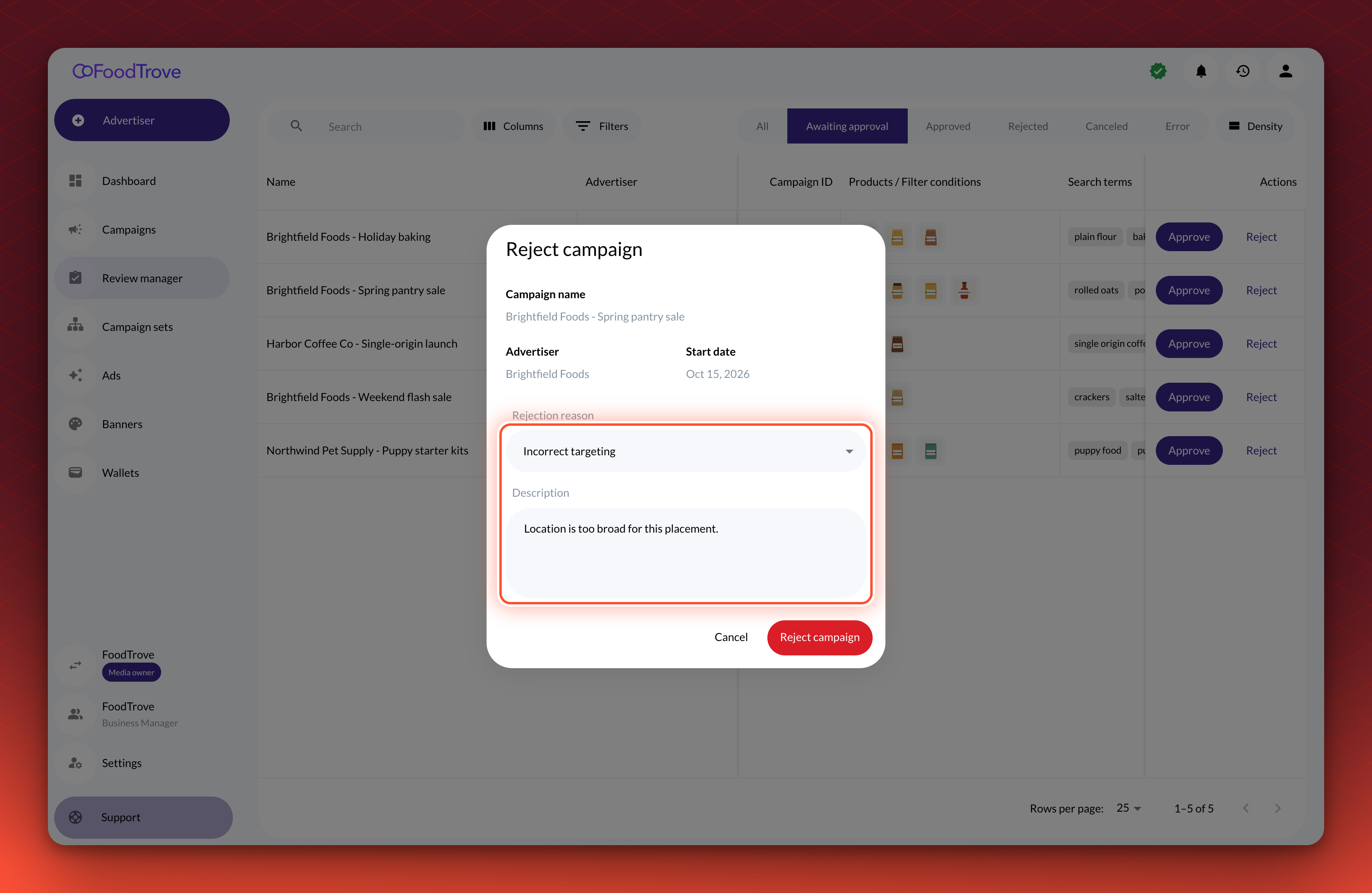Open the Density menu
This screenshot has height=893, width=1372.
point(1255,126)
